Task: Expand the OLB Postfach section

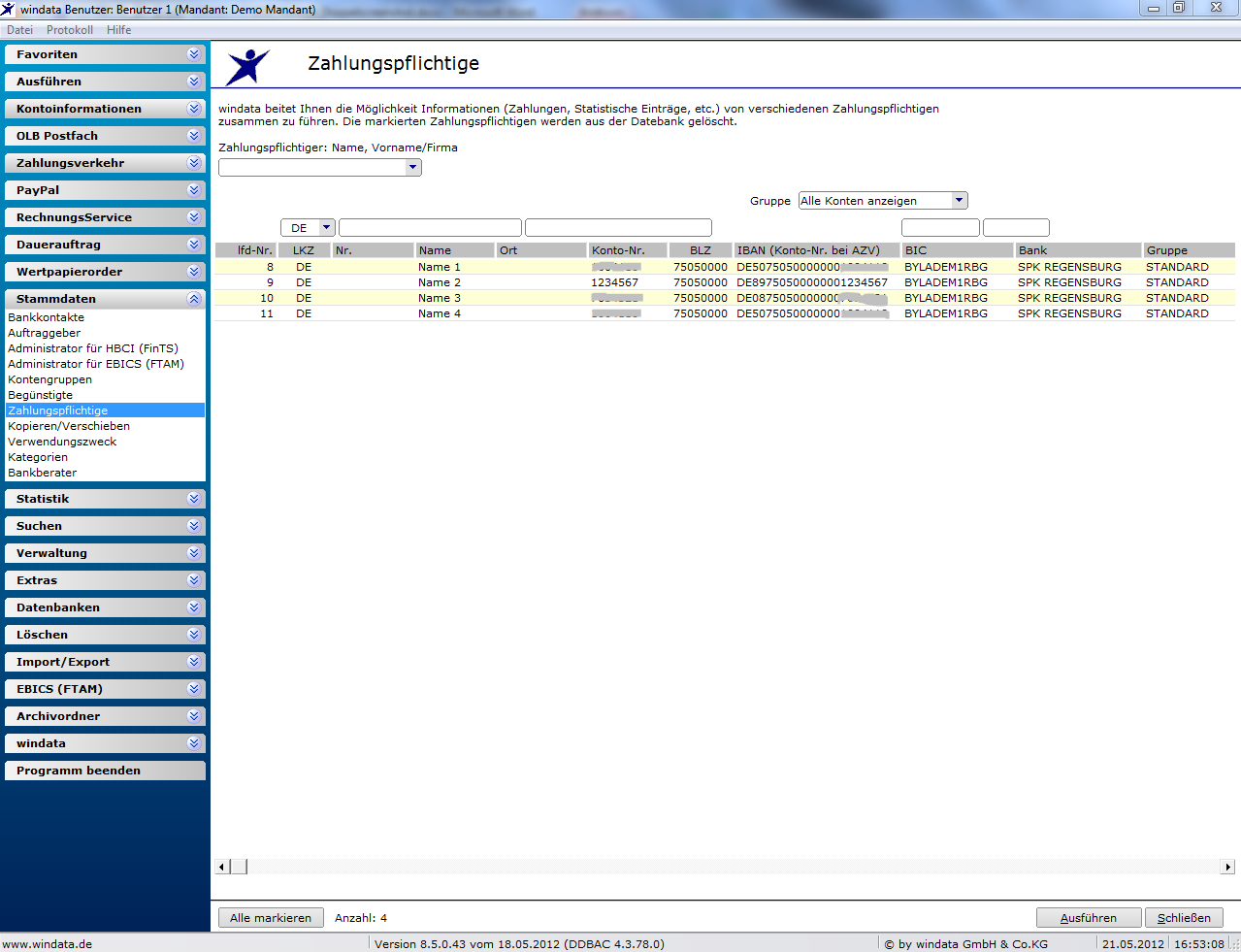Action: point(105,136)
